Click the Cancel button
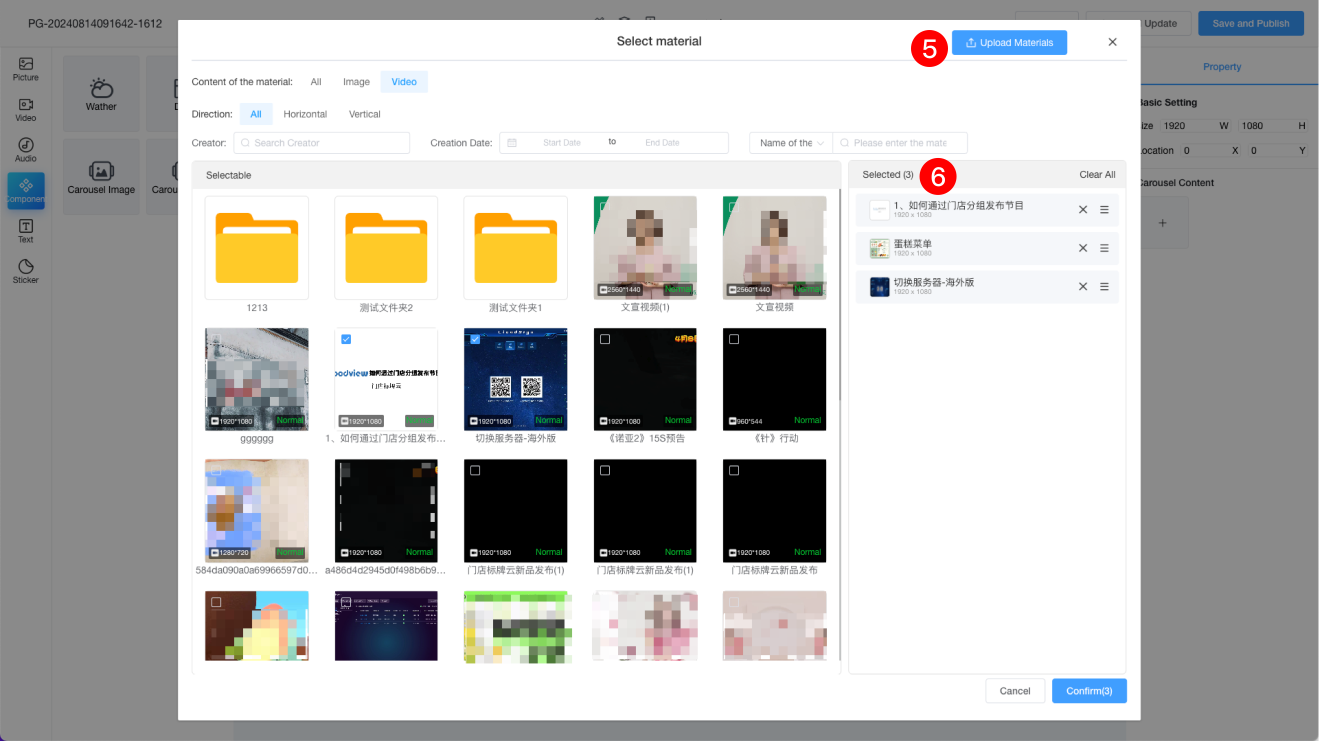1319x741 pixels. (x=1015, y=691)
